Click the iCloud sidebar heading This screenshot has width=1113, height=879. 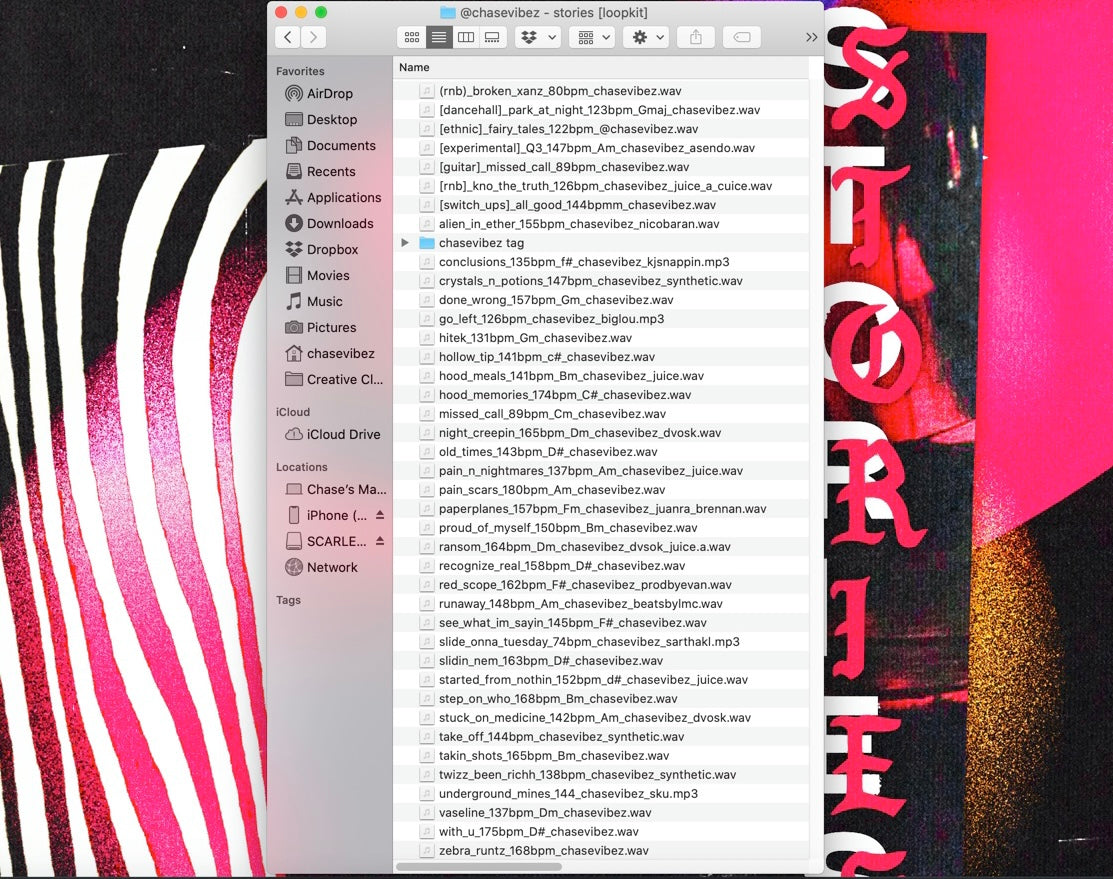pos(292,412)
